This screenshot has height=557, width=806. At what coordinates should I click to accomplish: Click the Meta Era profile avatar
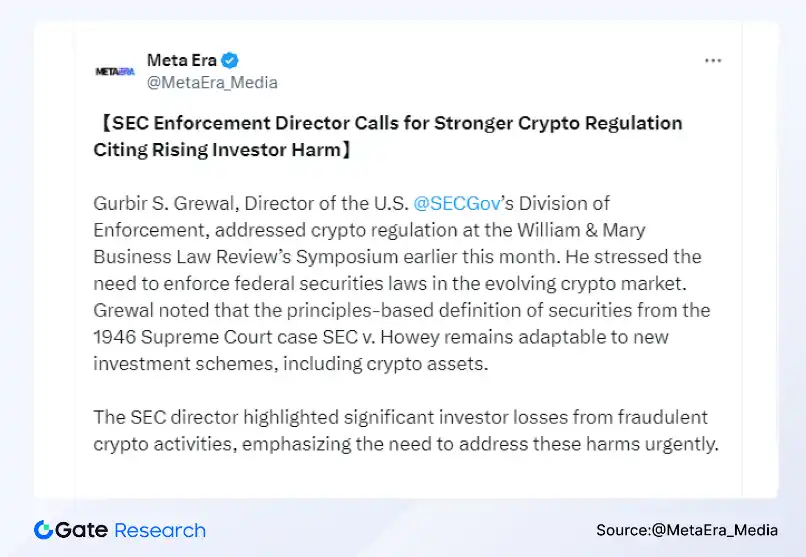[114, 71]
